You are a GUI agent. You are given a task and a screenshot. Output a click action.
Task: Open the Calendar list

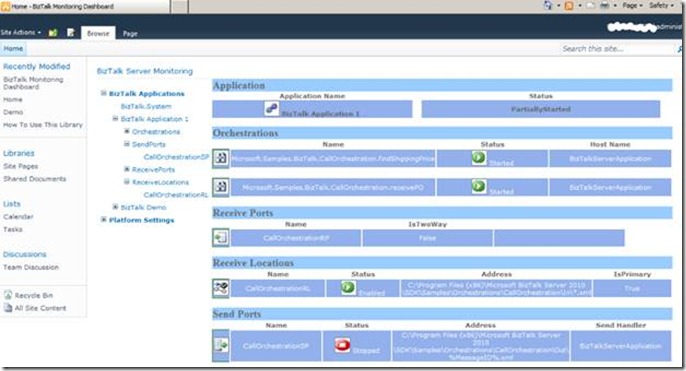tap(18, 217)
